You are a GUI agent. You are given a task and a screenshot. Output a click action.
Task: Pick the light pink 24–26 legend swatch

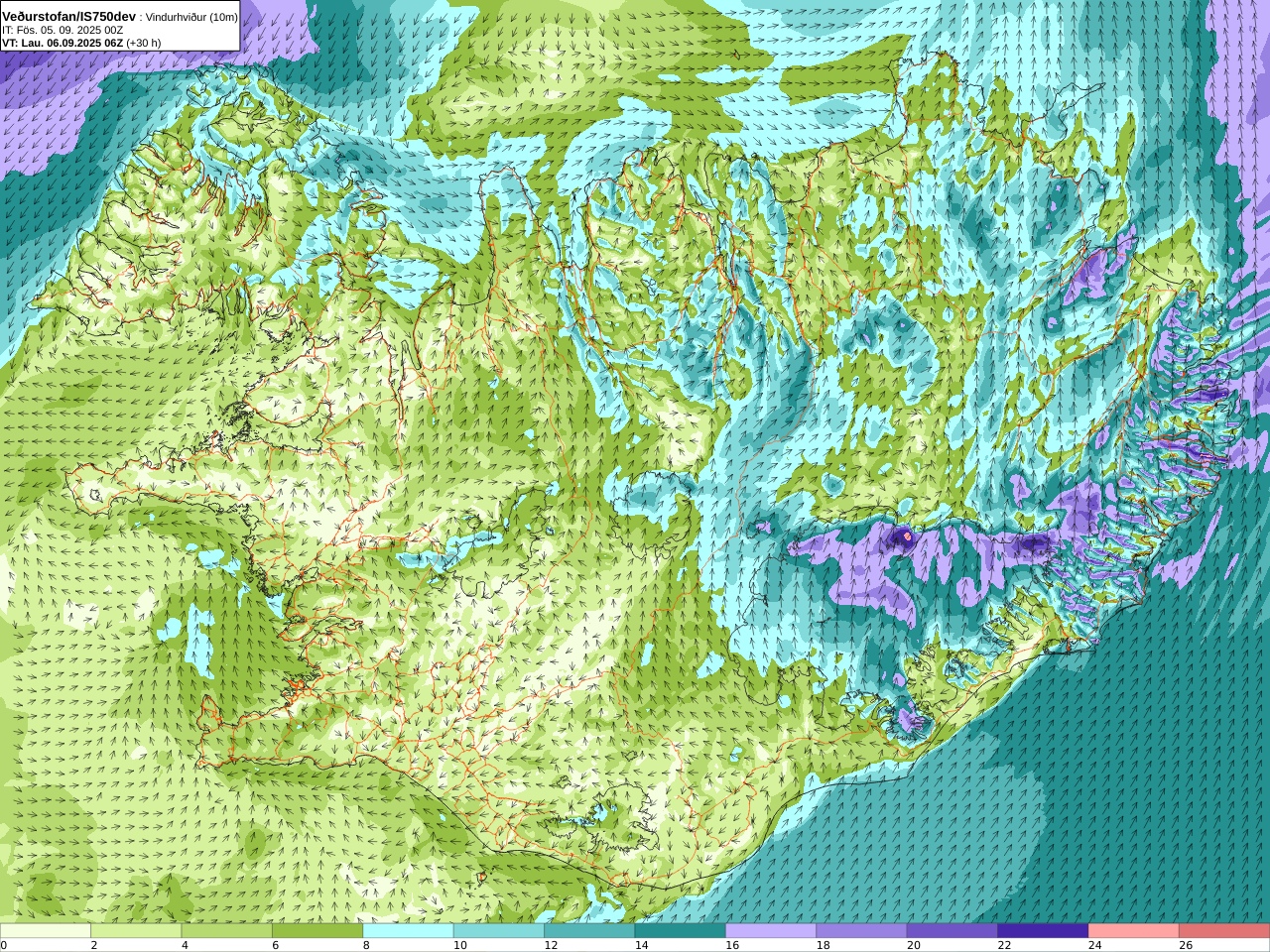click(1134, 931)
